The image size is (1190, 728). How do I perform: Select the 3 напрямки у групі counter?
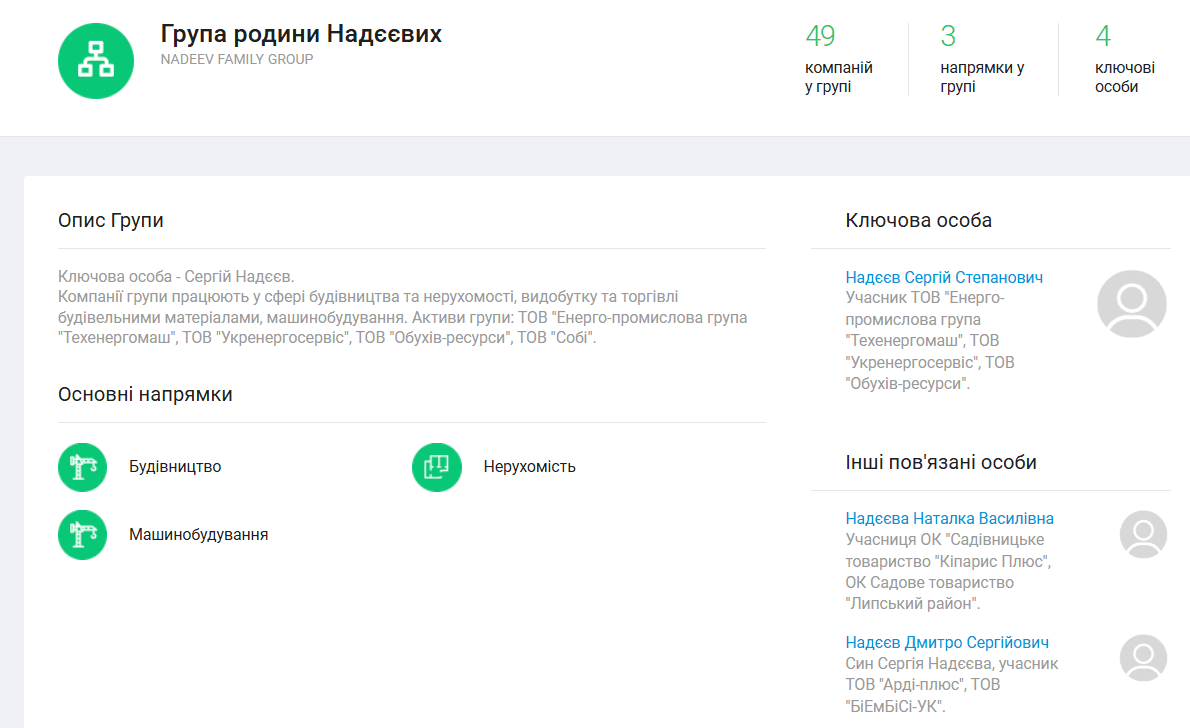click(x=981, y=60)
